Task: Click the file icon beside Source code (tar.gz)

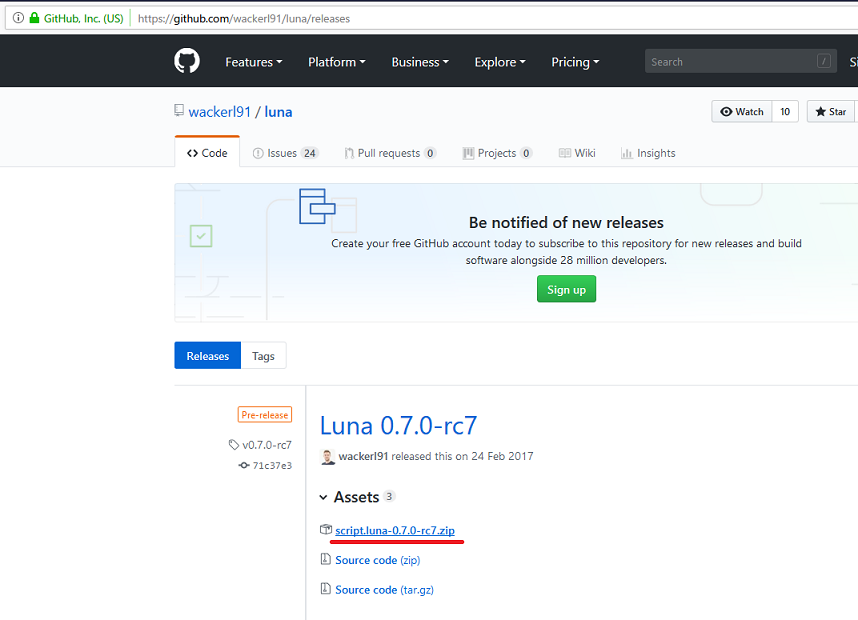Action: point(326,588)
